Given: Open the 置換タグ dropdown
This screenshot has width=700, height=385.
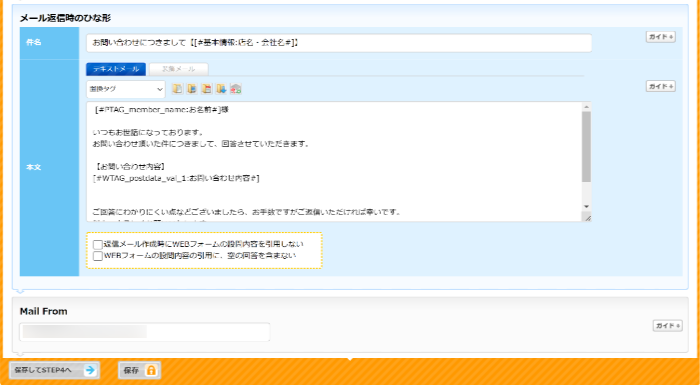Looking at the screenshot, I should point(126,89).
